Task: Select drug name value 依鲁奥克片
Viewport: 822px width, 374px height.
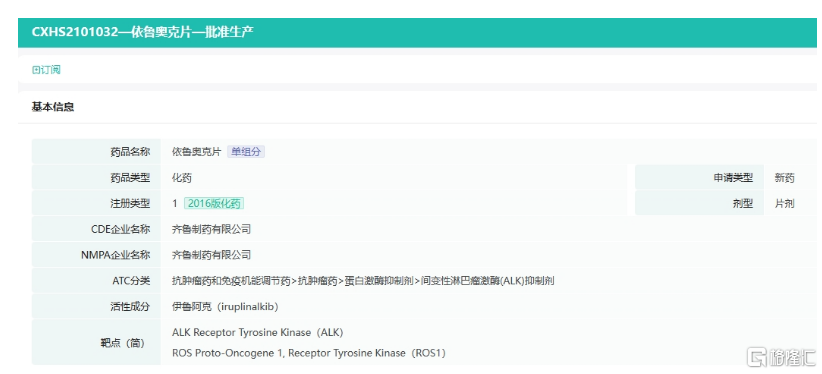Action: [197, 152]
